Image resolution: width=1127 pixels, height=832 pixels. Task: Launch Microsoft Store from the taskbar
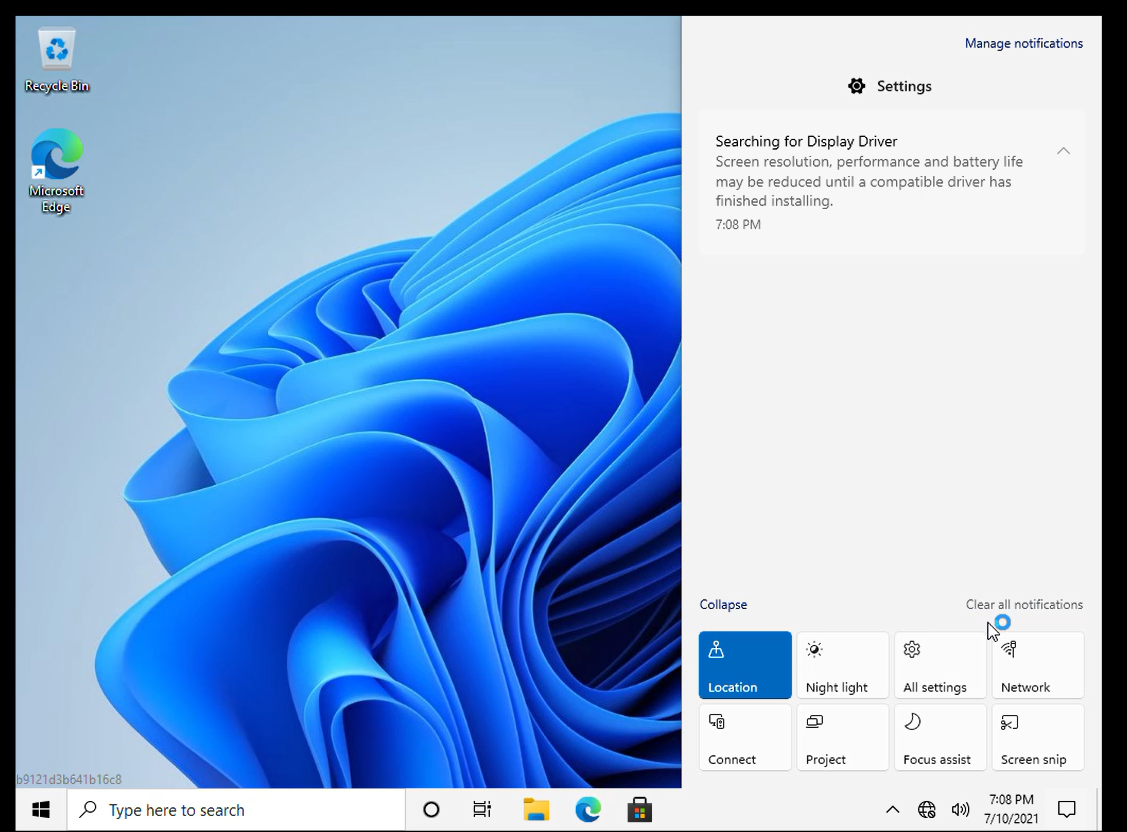(639, 809)
